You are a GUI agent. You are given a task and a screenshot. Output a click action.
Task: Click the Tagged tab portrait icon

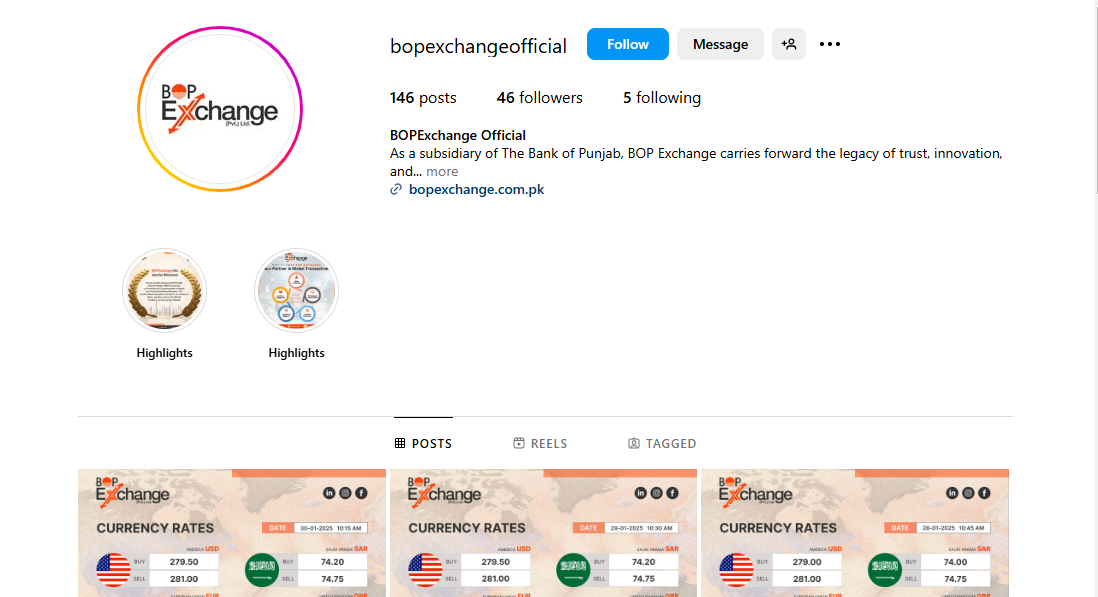coord(634,443)
